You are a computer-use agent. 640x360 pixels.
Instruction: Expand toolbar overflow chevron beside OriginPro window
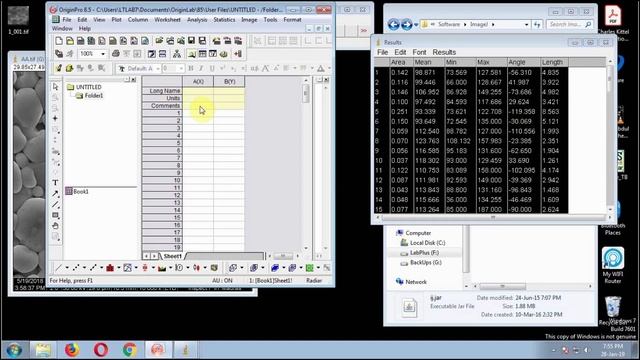tap(364, 30)
